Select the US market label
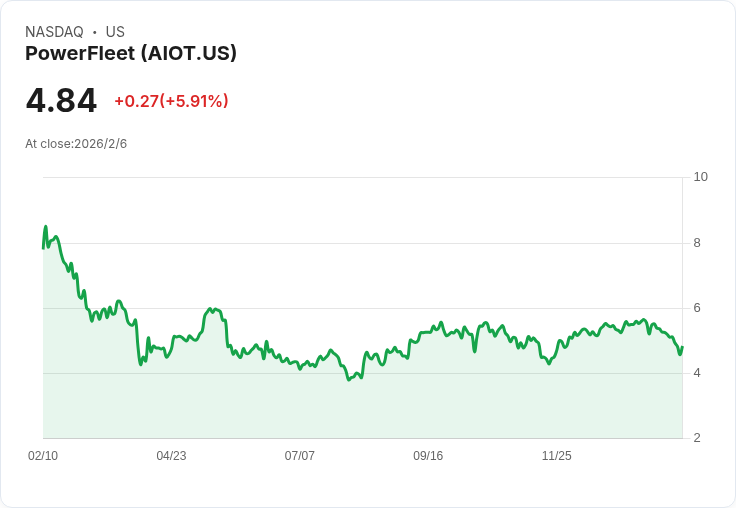 pyautogui.click(x=115, y=32)
